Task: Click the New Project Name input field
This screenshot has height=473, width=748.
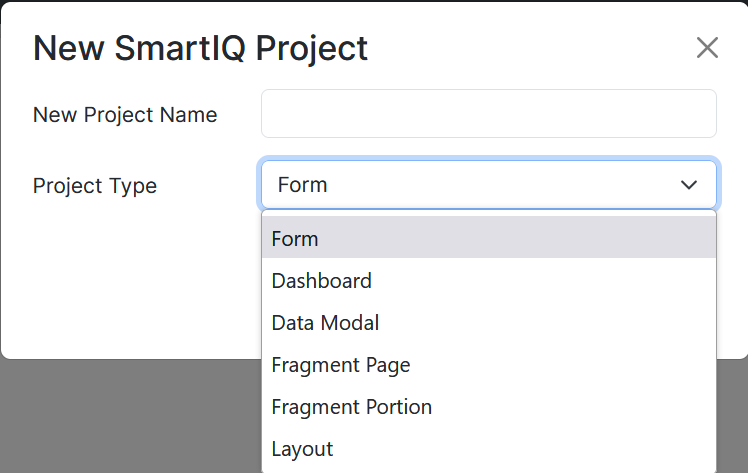Action: [488, 113]
